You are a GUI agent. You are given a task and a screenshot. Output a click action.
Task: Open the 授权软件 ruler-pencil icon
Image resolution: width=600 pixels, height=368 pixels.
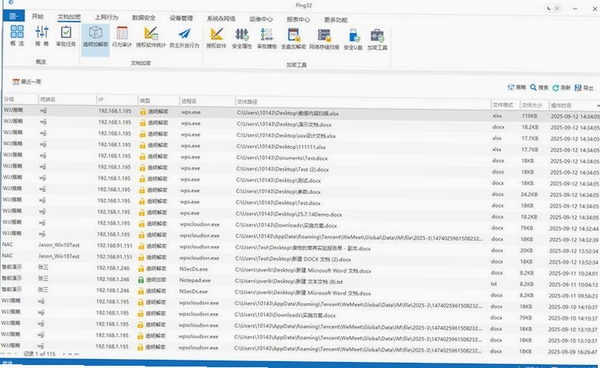click(x=217, y=37)
